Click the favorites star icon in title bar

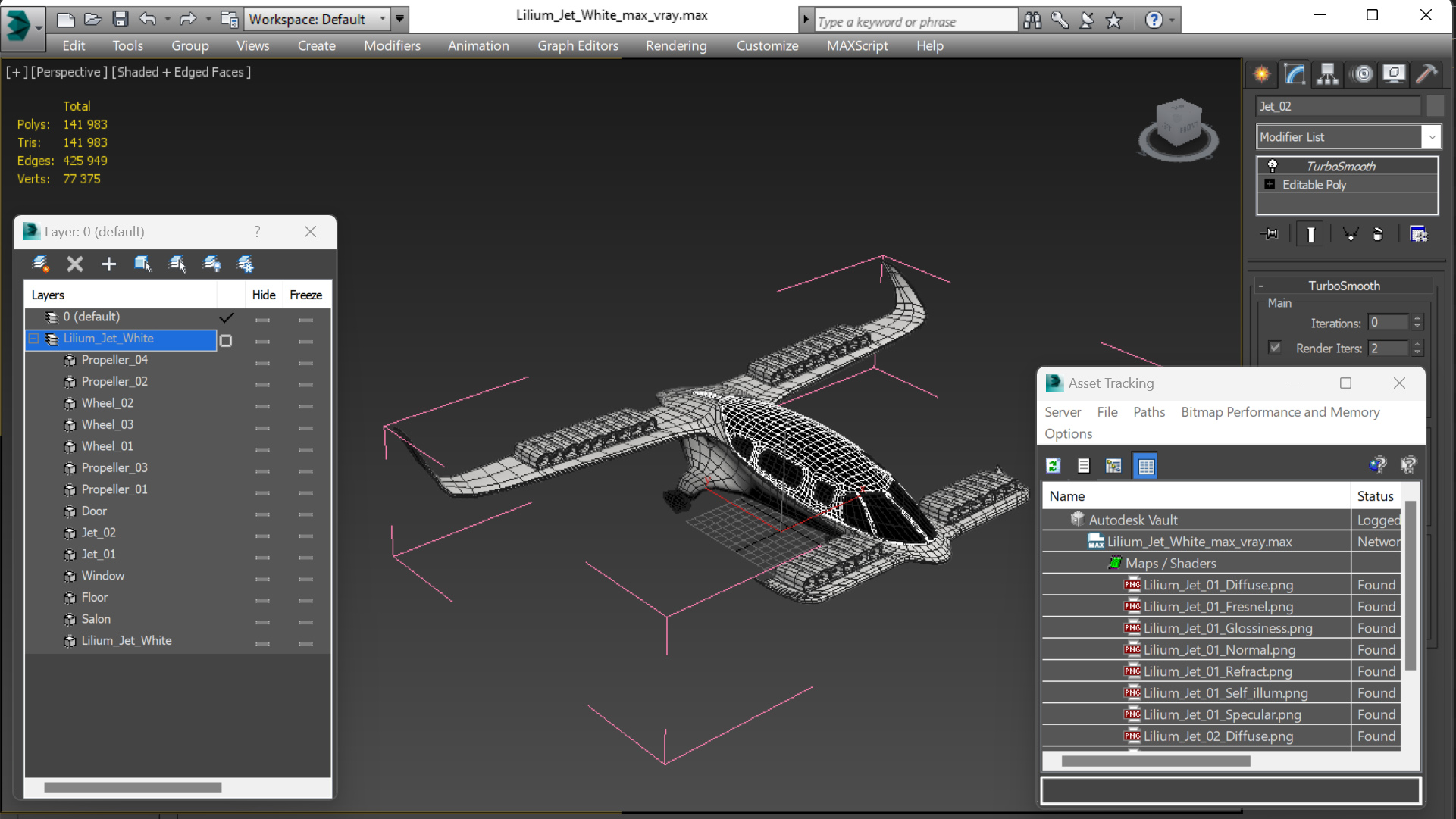pyautogui.click(x=1113, y=20)
